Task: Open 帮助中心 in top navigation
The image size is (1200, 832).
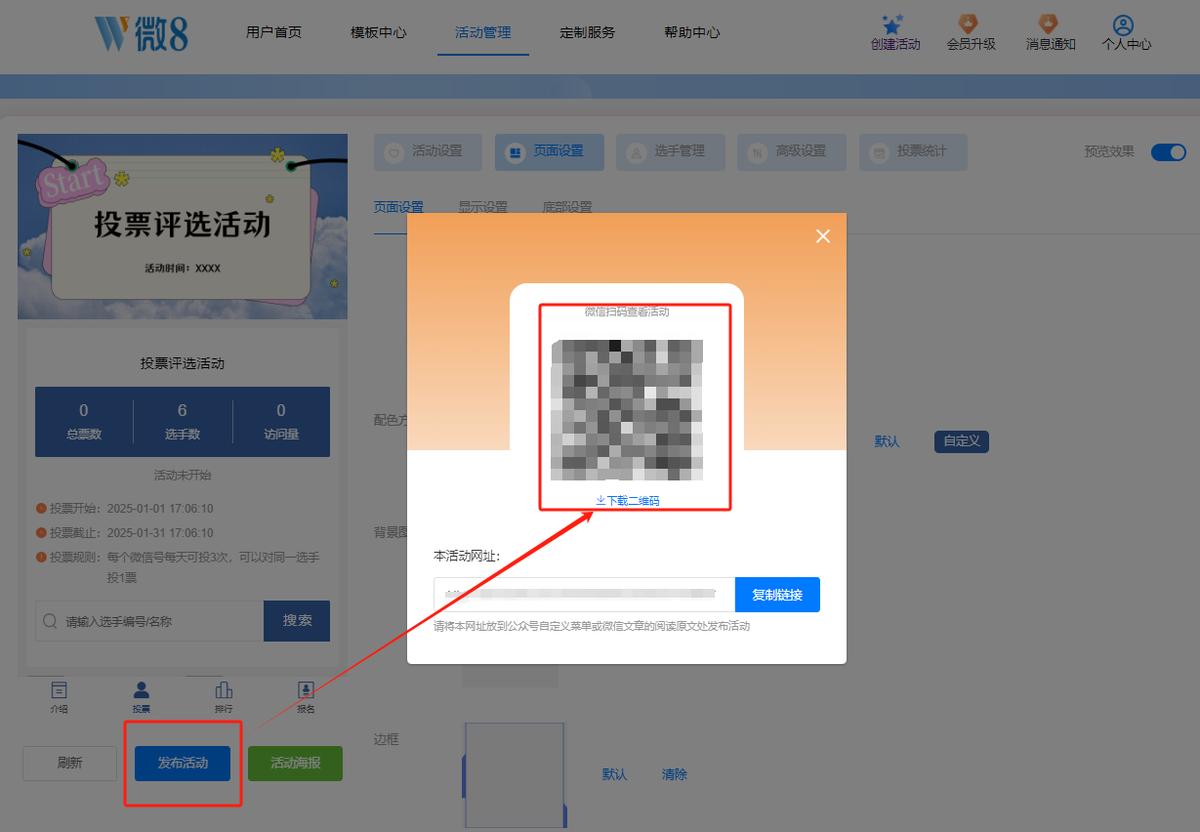Action: pos(692,32)
